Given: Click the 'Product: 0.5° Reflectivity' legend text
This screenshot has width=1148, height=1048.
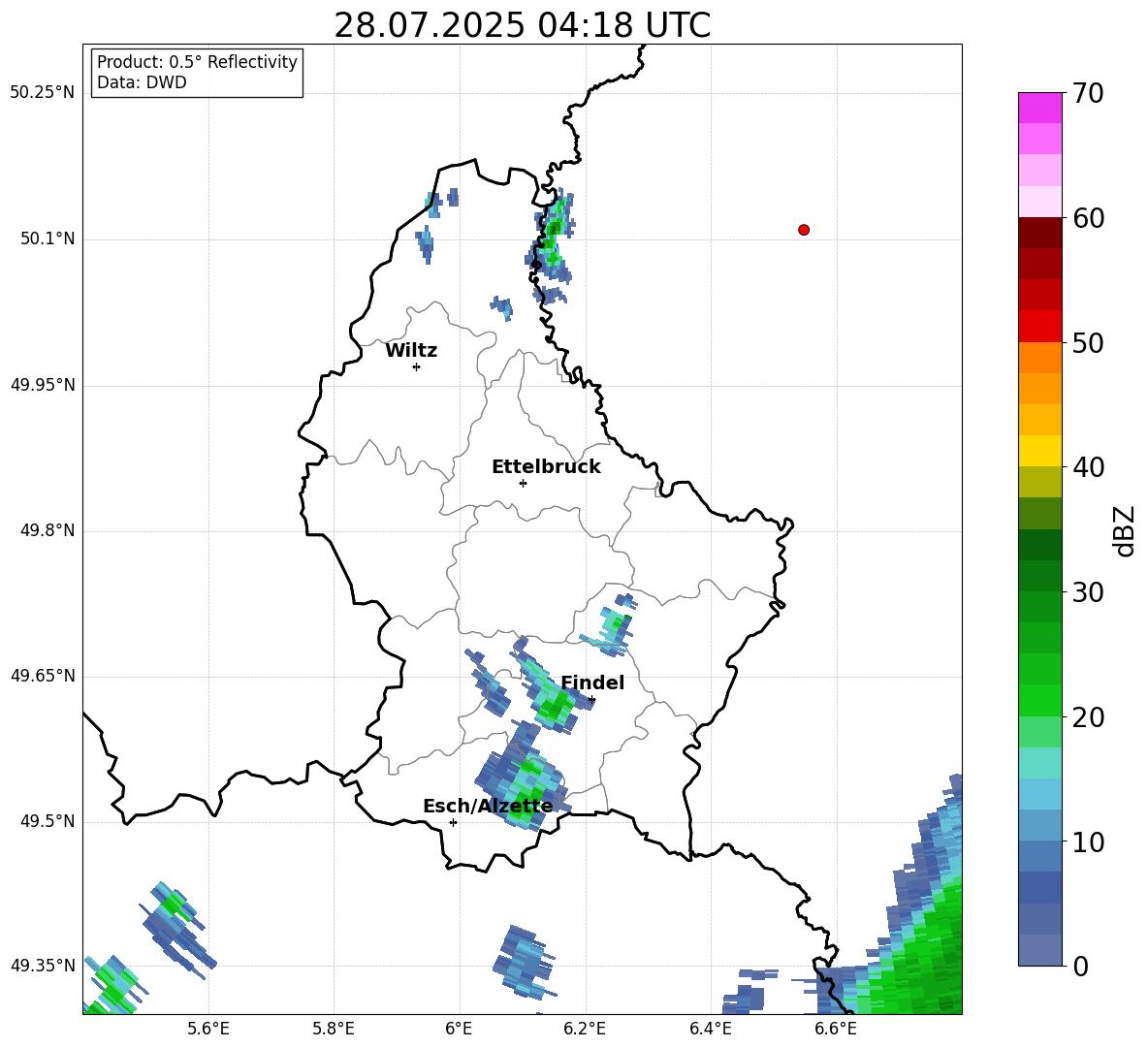Looking at the screenshot, I should (197, 61).
